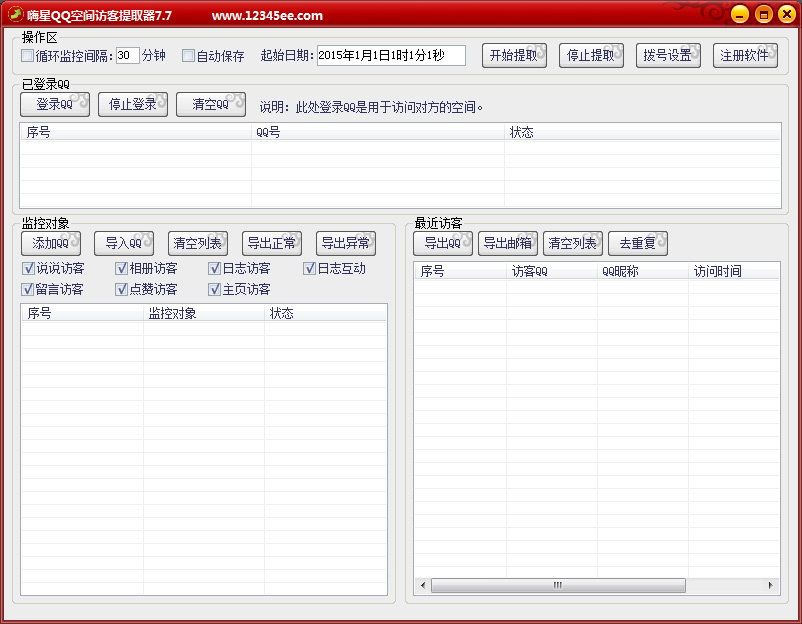The image size is (802, 624).
Task: Click the 监控对象 column header
Action: [203, 313]
